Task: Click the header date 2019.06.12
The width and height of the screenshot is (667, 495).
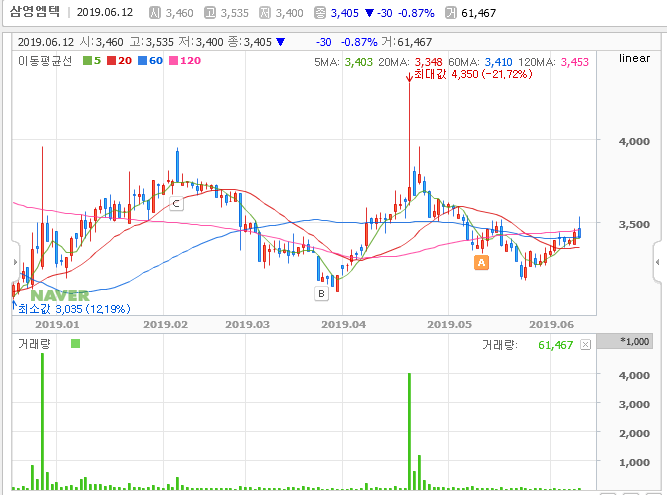Action: pyautogui.click(x=105, y=12)
